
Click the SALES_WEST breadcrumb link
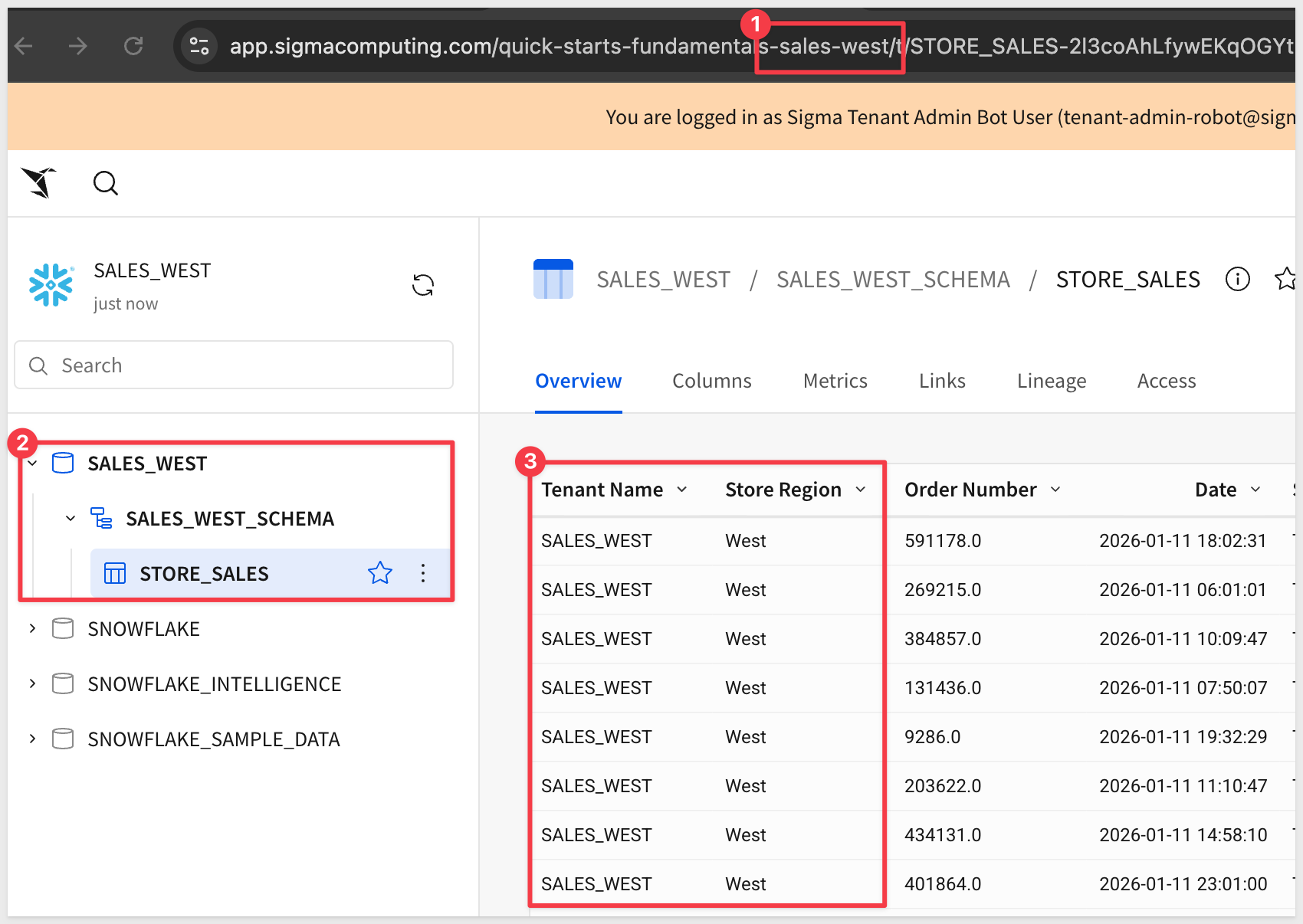point(663,280)
